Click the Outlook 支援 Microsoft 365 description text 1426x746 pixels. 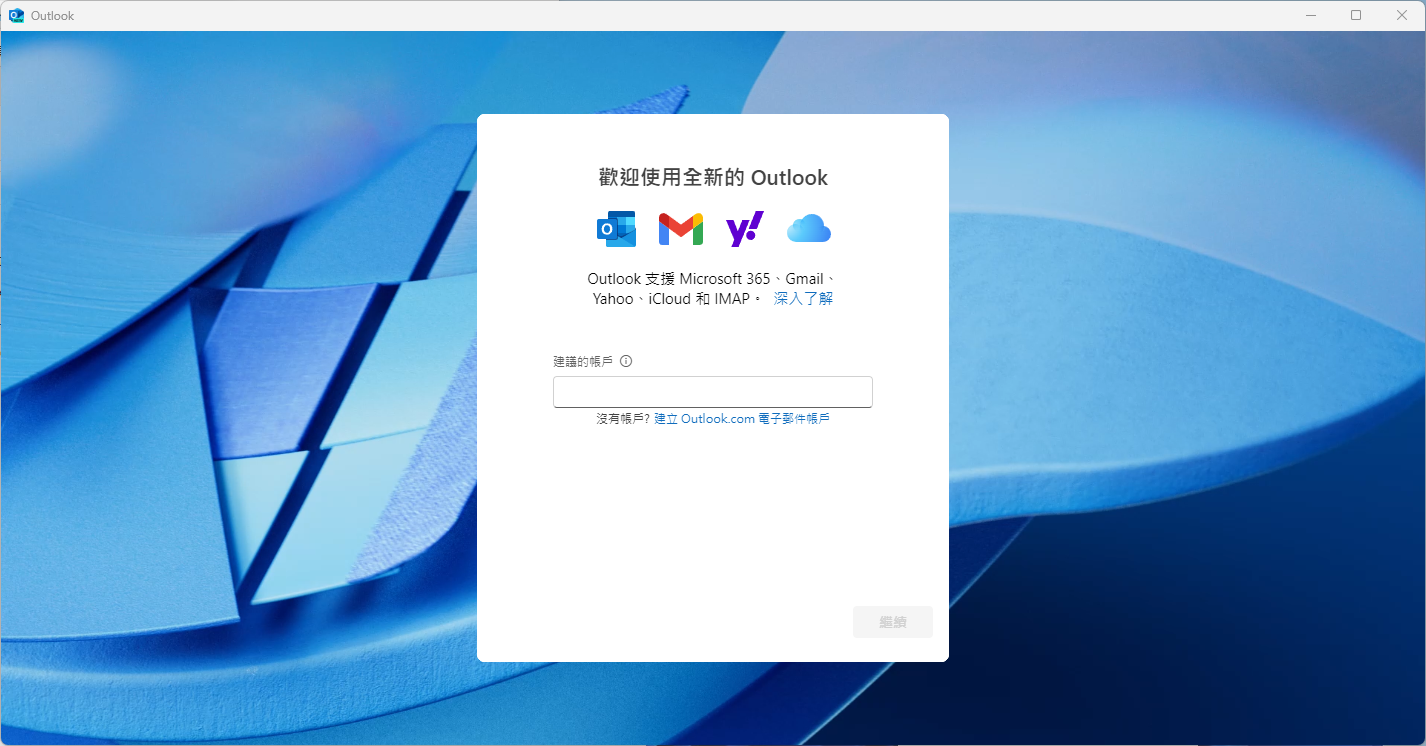click(713, 288)
